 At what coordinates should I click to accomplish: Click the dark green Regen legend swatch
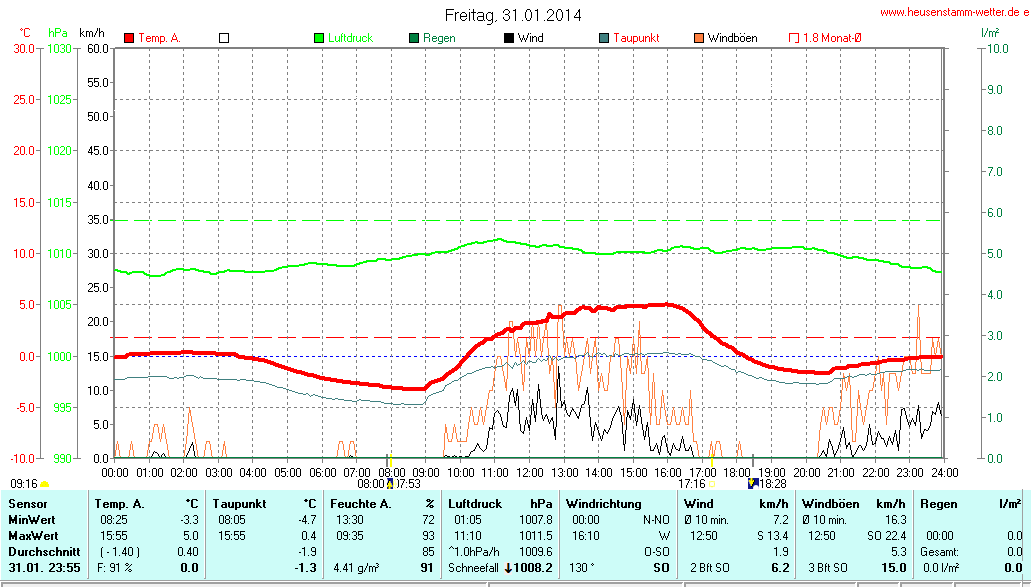coord(414,38)
